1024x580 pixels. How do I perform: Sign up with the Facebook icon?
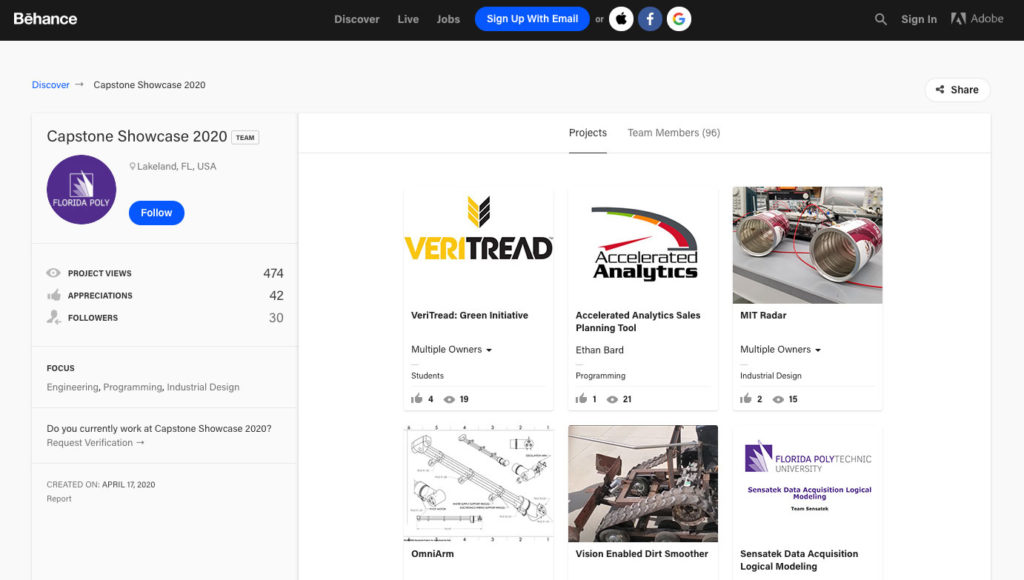(x=650, y=19)
